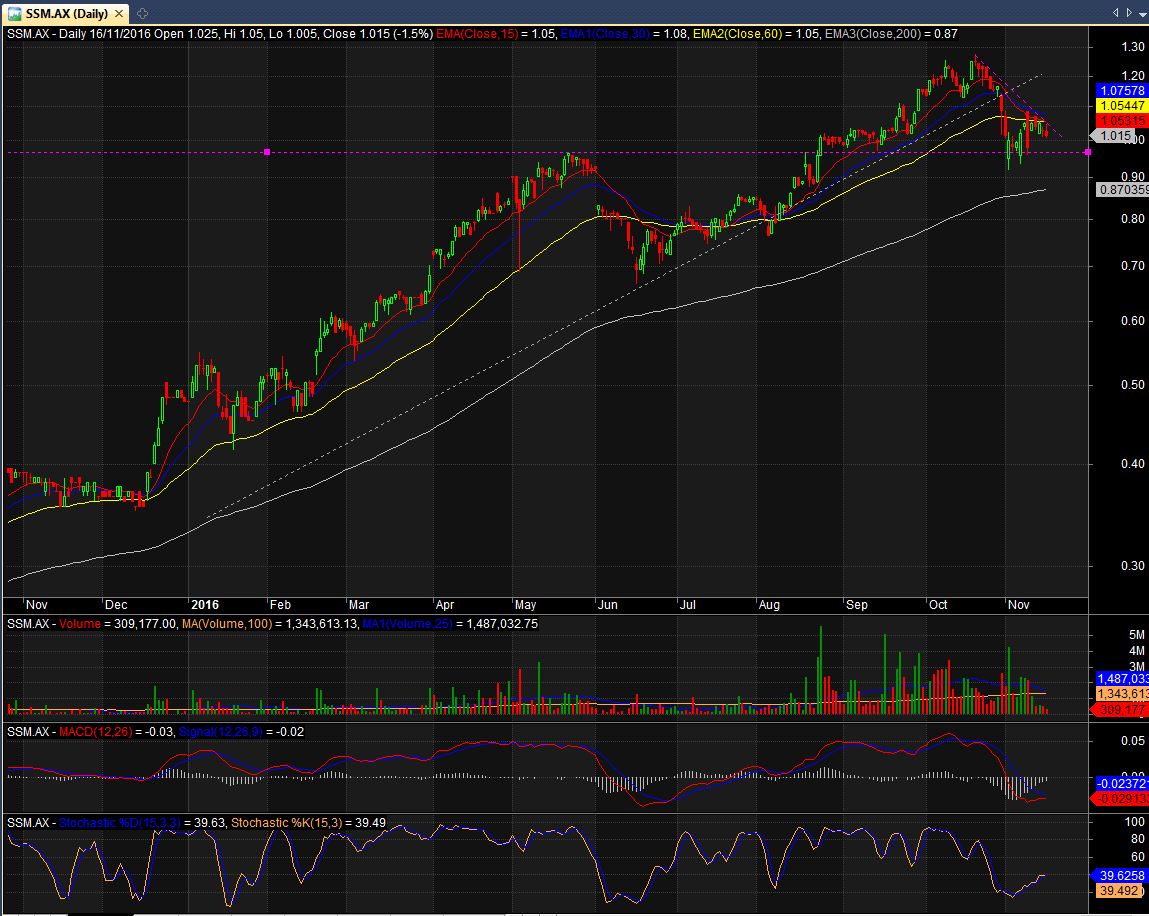Click the Signal(12,26,9) label
Viewport: 1149px width, 916px height.
220,731
